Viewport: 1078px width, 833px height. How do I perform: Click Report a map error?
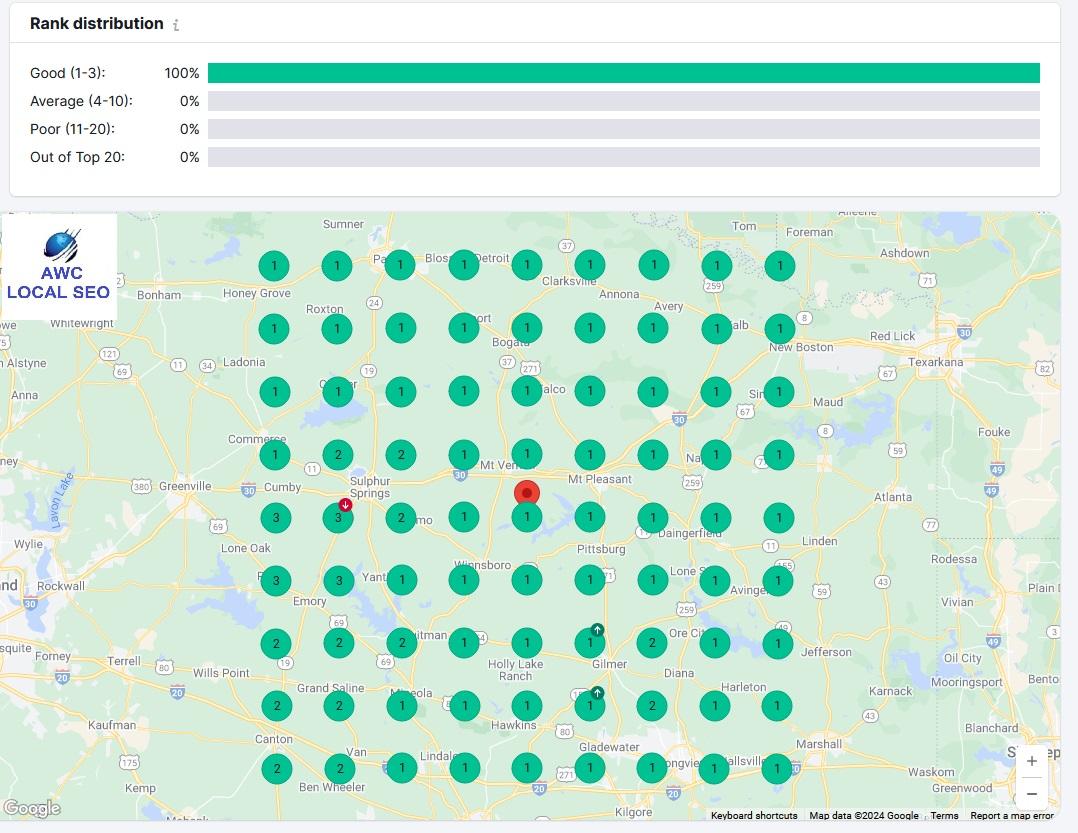click(1011, 816)
